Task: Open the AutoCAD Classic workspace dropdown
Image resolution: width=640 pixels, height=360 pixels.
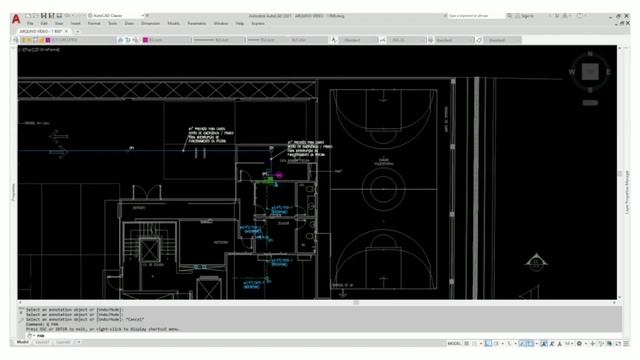Action: point(116,16)
